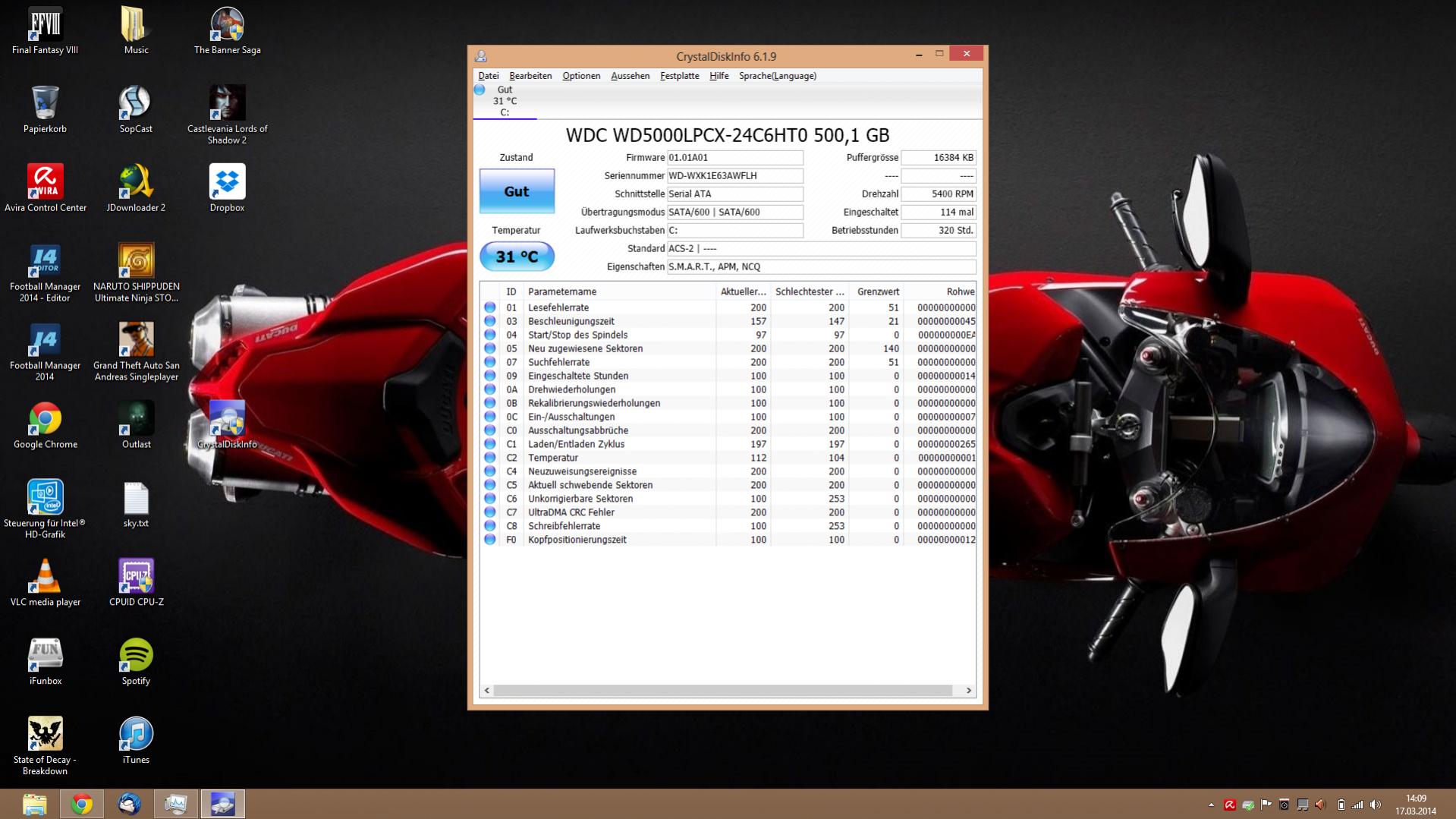Launch the VLC media player shortcut
The height and width of the screenshot is (819, 1456).
click(x=45, y=583)
